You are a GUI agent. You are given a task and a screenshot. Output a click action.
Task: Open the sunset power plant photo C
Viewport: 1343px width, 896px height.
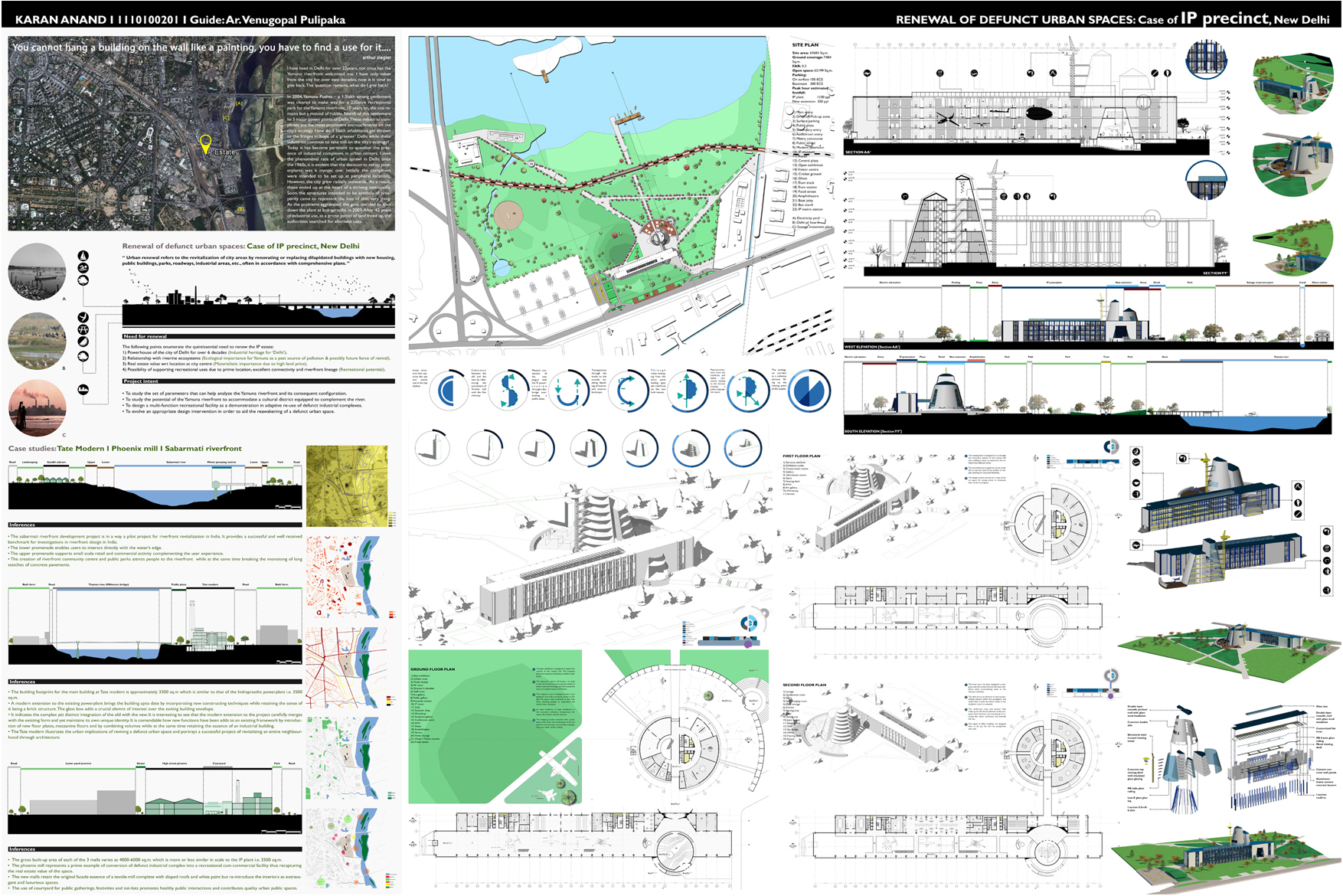(37, 407)
